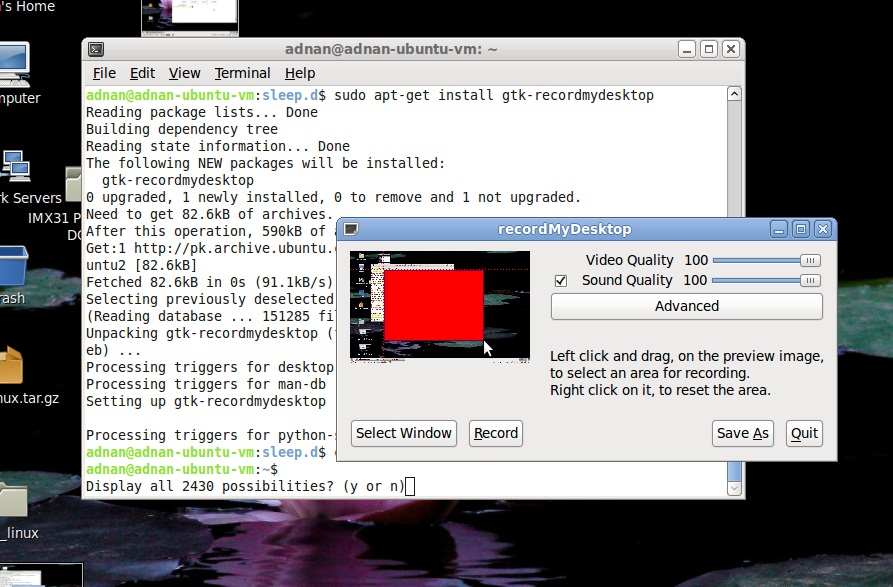The width and height of the screenshot is (893, 587).
Task: Maximize the terminal window
Action: (709, 50)
